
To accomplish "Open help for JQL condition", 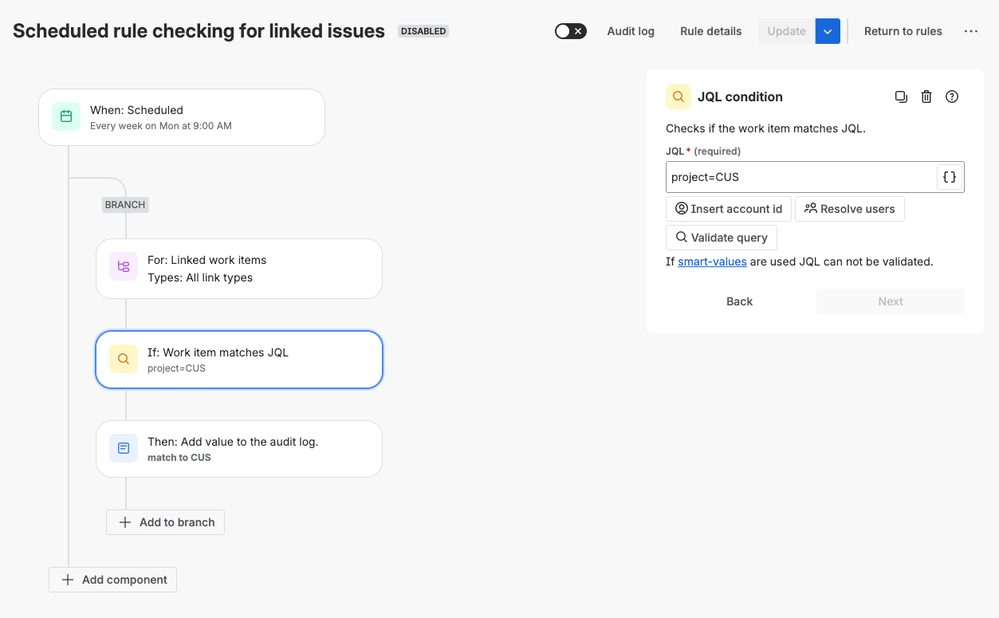I will point(952,97).
